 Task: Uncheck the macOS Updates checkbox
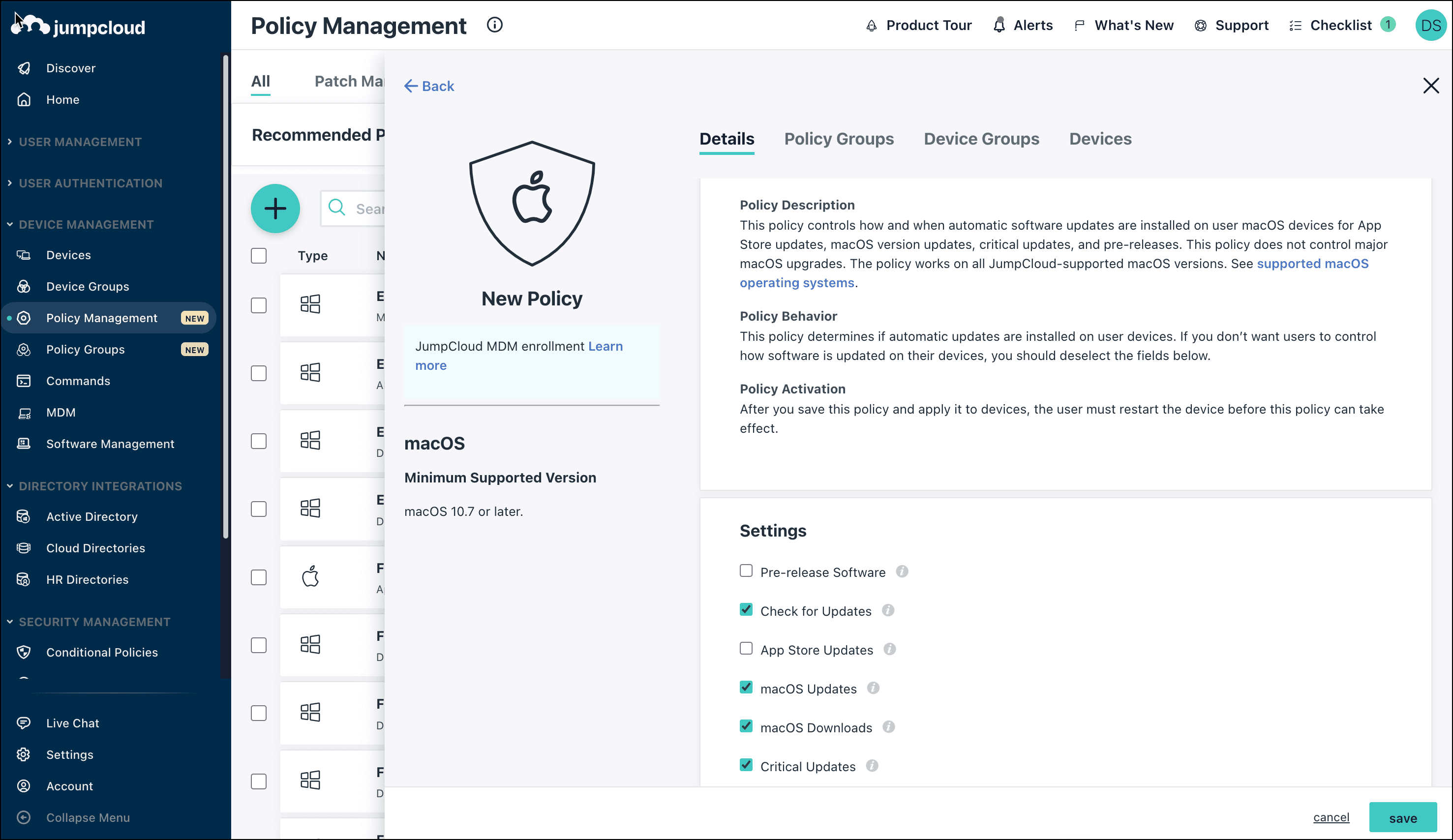(746, 687)
